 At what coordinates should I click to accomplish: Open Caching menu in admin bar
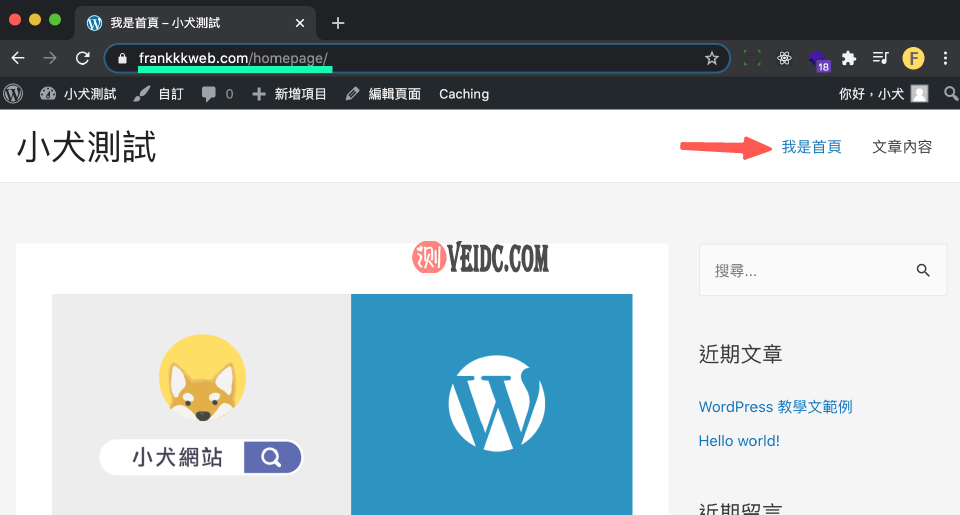(464, 94)
